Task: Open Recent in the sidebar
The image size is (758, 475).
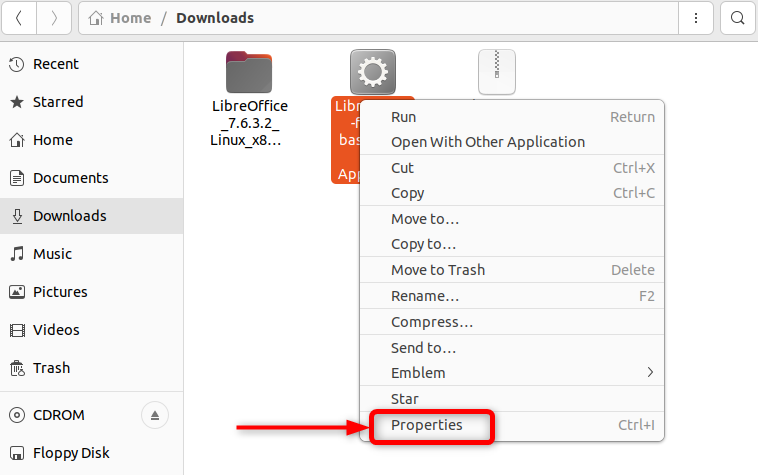Action: click(x=55, y=64)
